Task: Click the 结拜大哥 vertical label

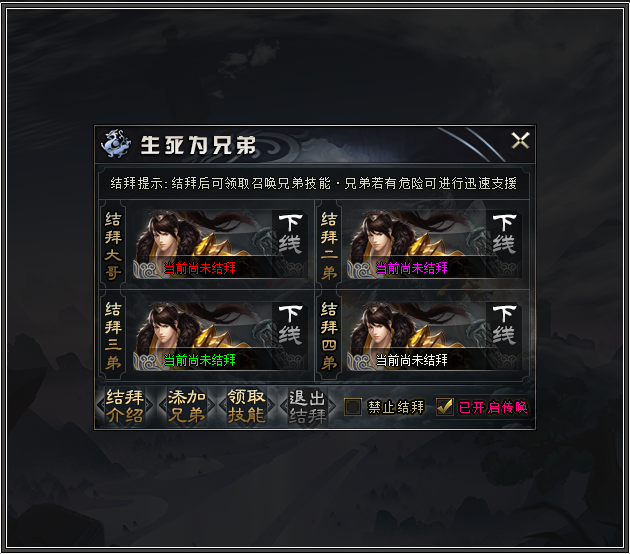Action: coord(113,245)
